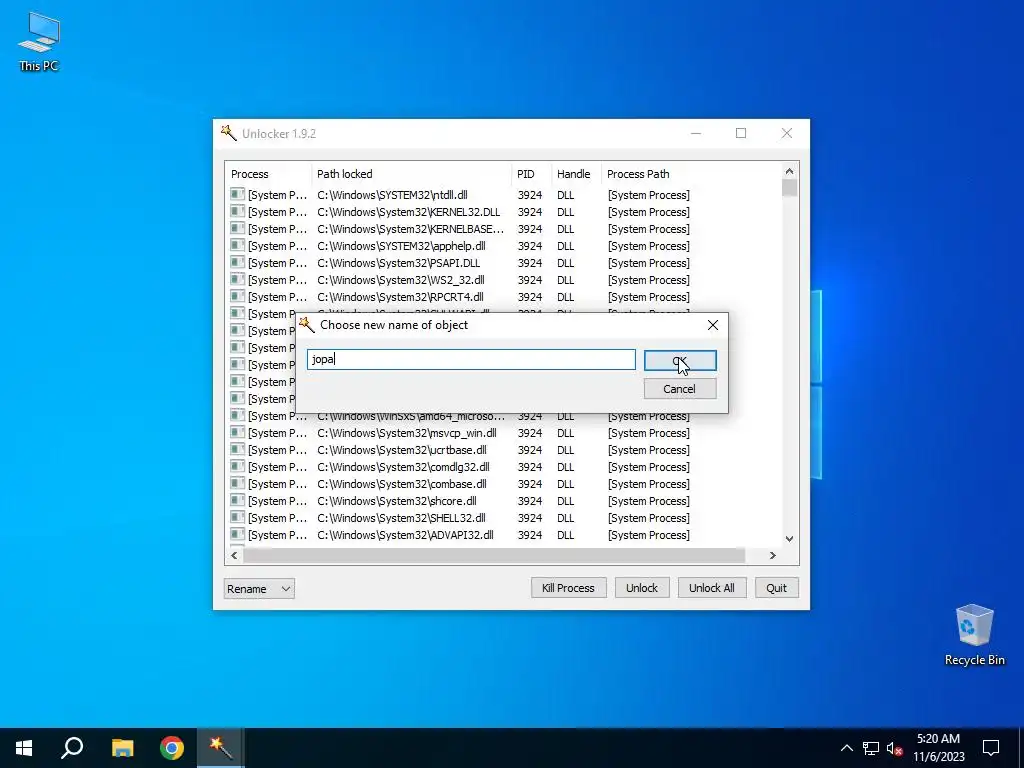Screen dimensions: 1024x768
Task: Click the Unlock All button
Action: tap(712, 588)
